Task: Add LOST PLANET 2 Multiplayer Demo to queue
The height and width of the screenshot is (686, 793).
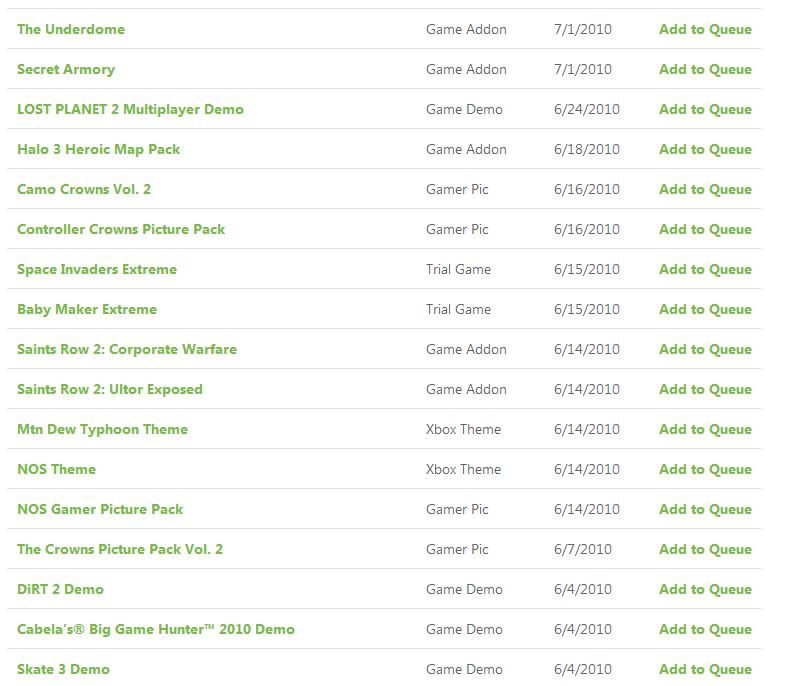Action: tap(705, 109)
